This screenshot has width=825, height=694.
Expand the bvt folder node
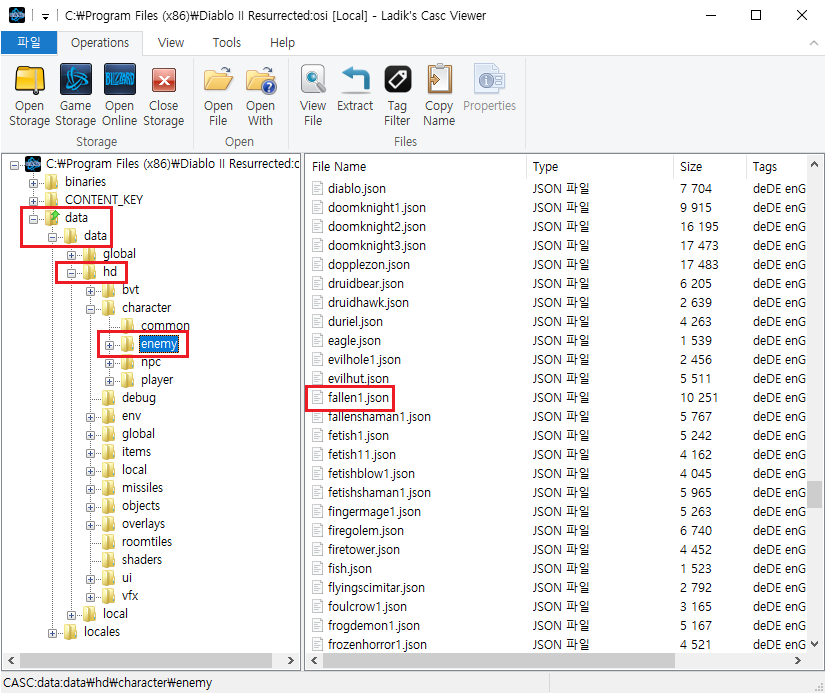90,291
